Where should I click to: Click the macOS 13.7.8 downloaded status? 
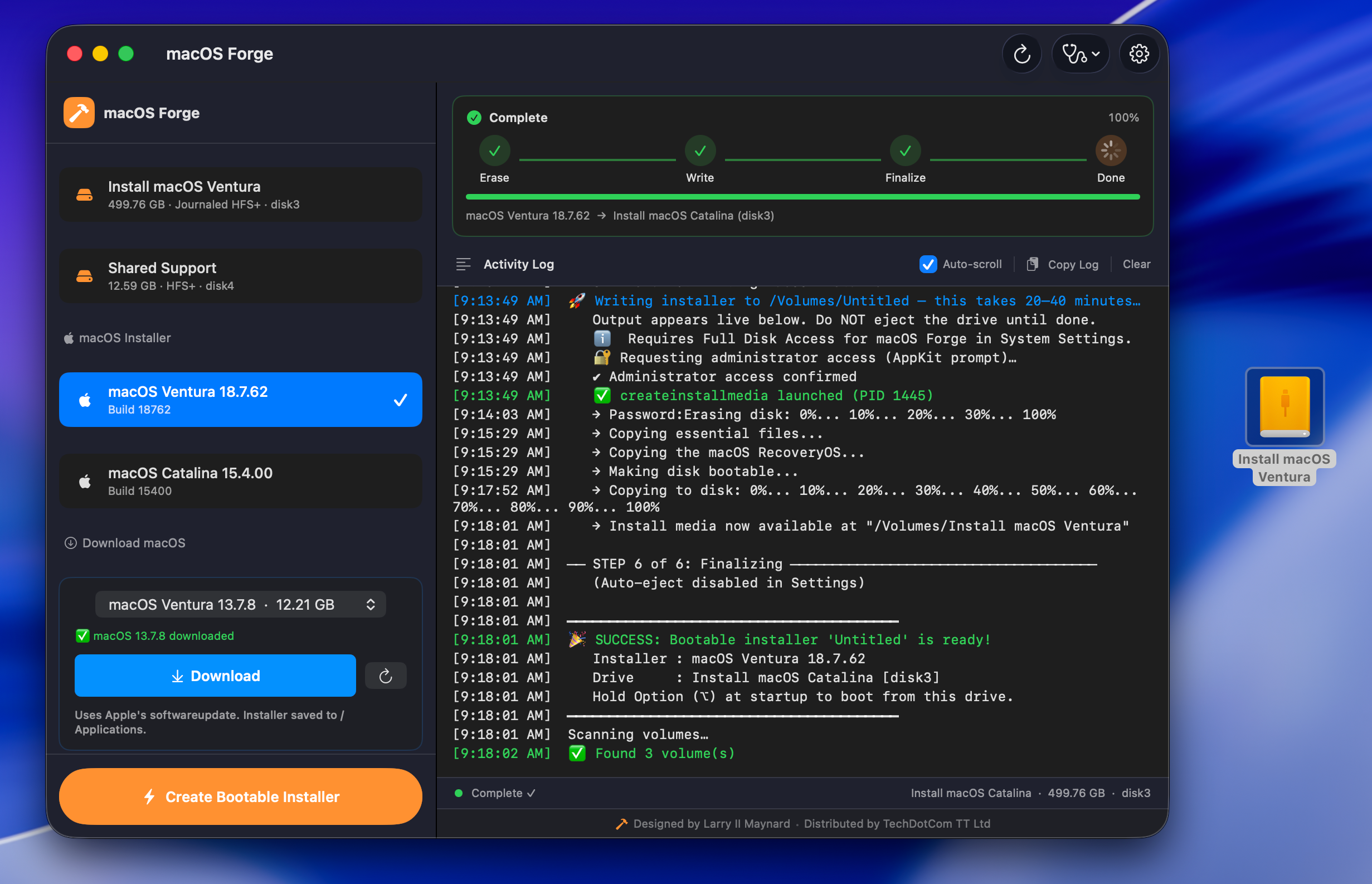coord(155,636)
